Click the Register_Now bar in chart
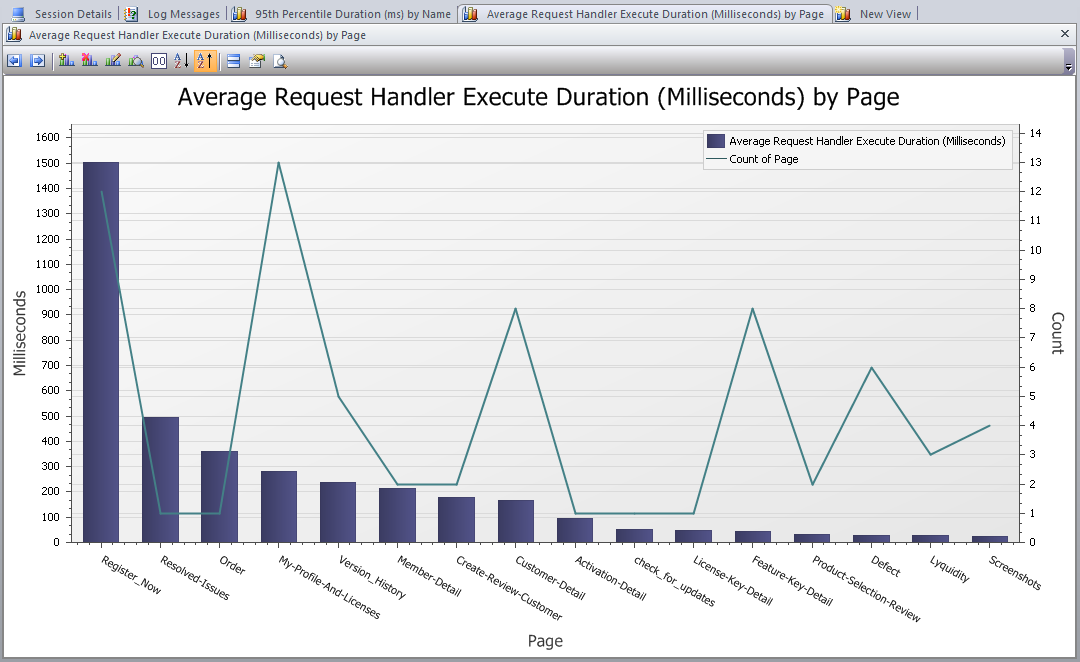Viewport: 1080px width, 662px height. point(101,351)
